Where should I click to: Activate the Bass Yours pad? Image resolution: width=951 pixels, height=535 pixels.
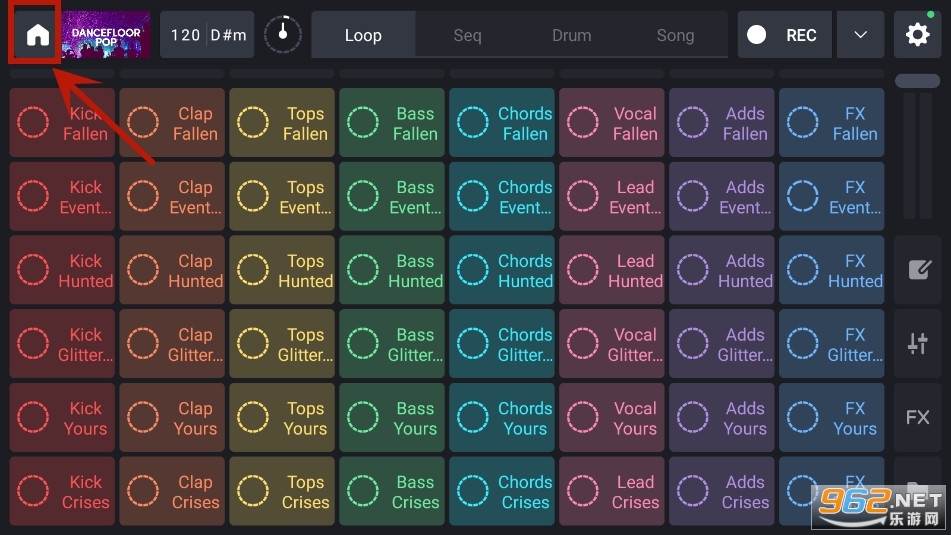pos(392,417)
